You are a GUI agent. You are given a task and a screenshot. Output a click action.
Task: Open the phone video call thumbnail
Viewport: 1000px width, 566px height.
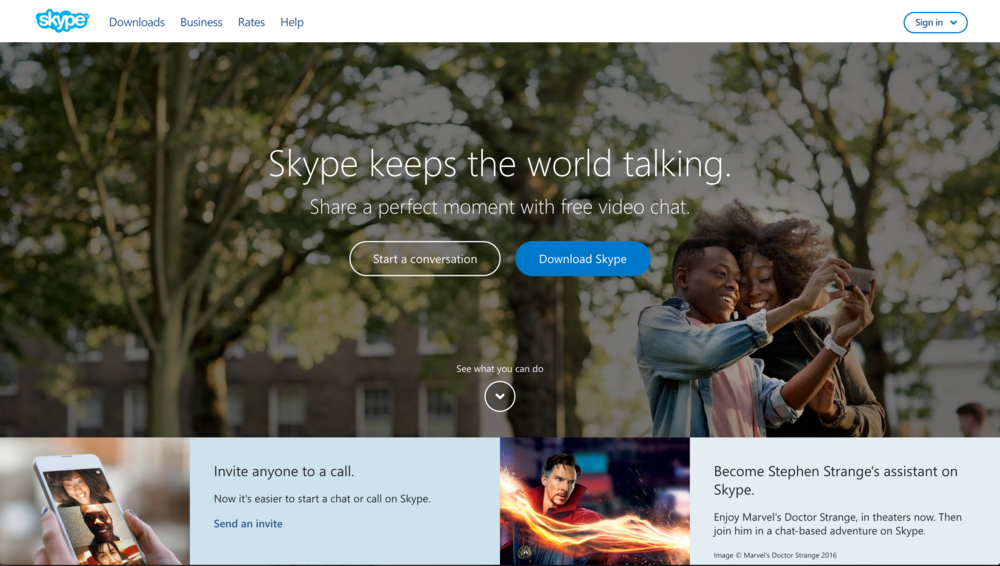coord(95,502)
